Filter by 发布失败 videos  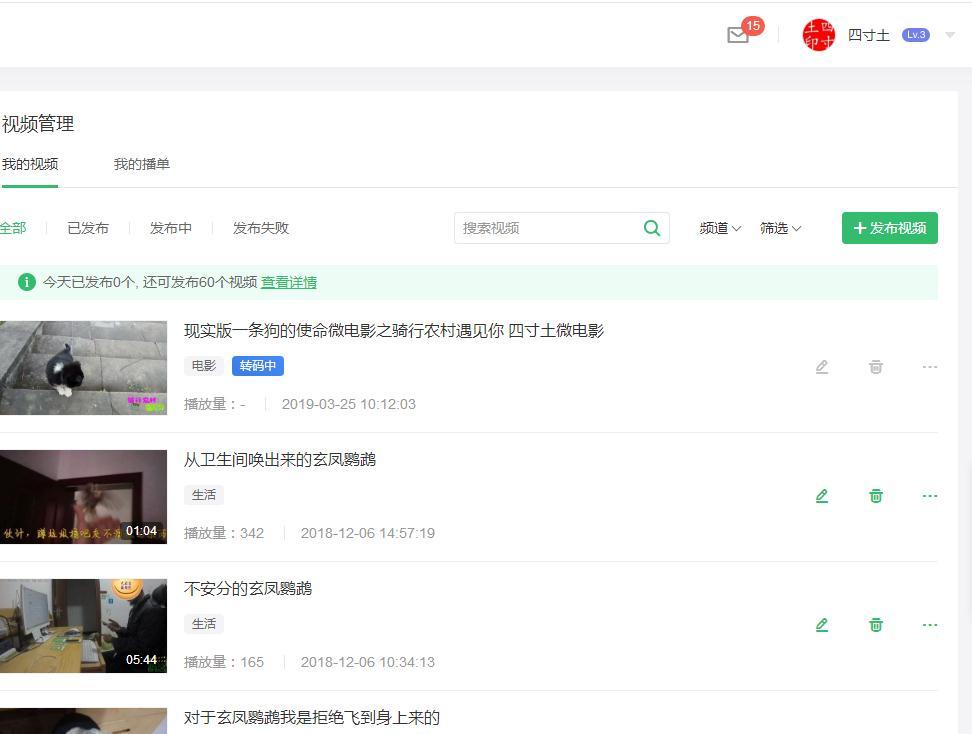tap(261, 228)
